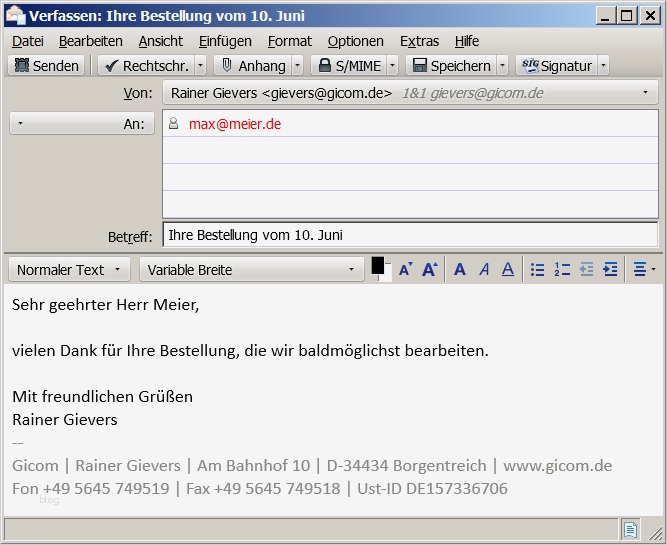This screenshot has width=667, height=545.
Task: Save the draft with Speichern button
Action: pyautogui.click(x=451, y=66)
